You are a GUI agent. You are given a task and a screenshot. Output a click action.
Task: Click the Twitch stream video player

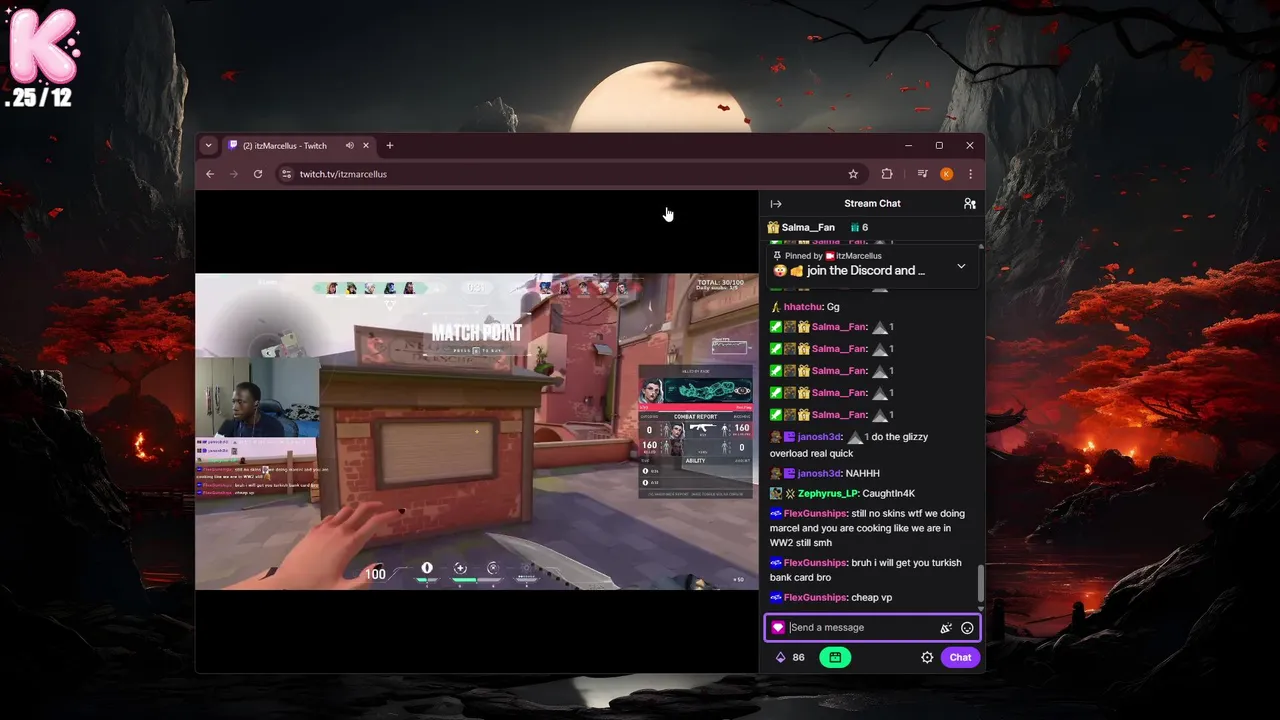tap(476, 431)
